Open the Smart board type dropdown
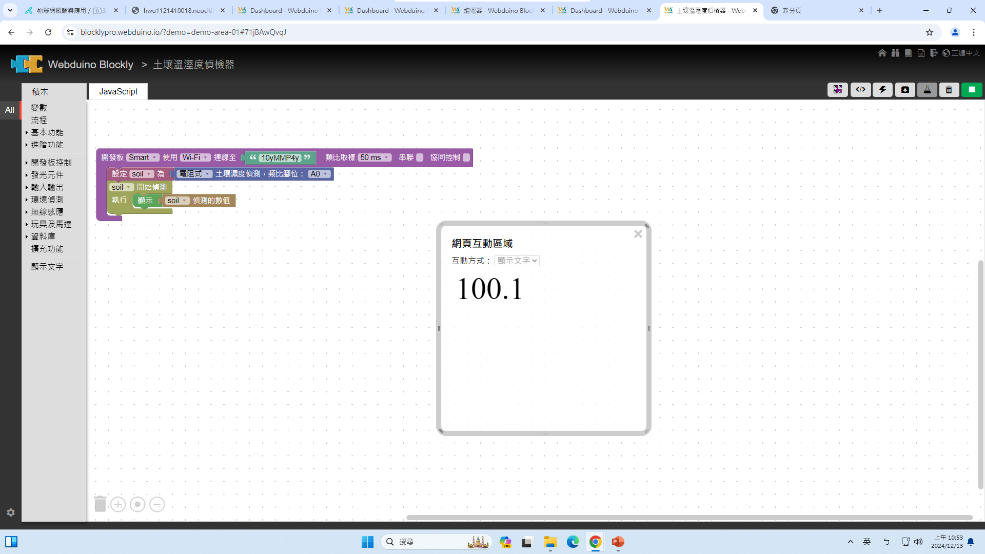The image size is (985, 554). click(139, 157)
